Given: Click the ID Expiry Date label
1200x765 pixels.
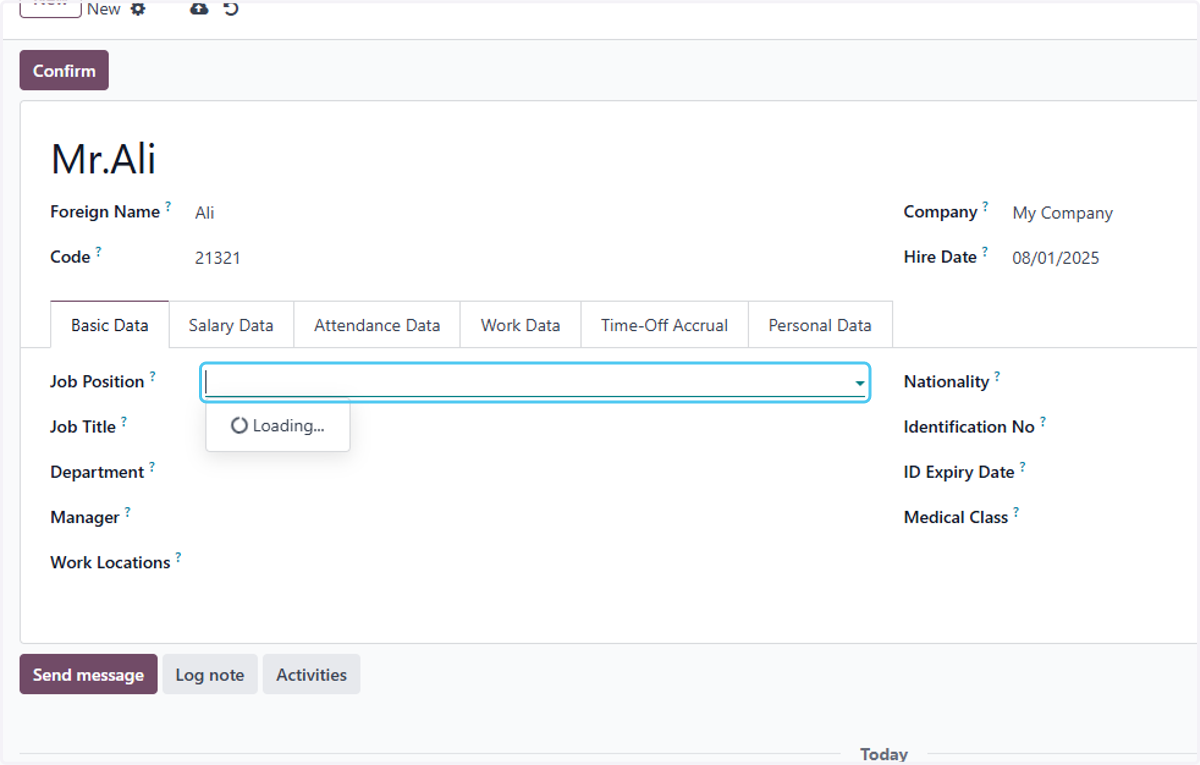Looking at the screenshot, I should click(x=959, y=472).
